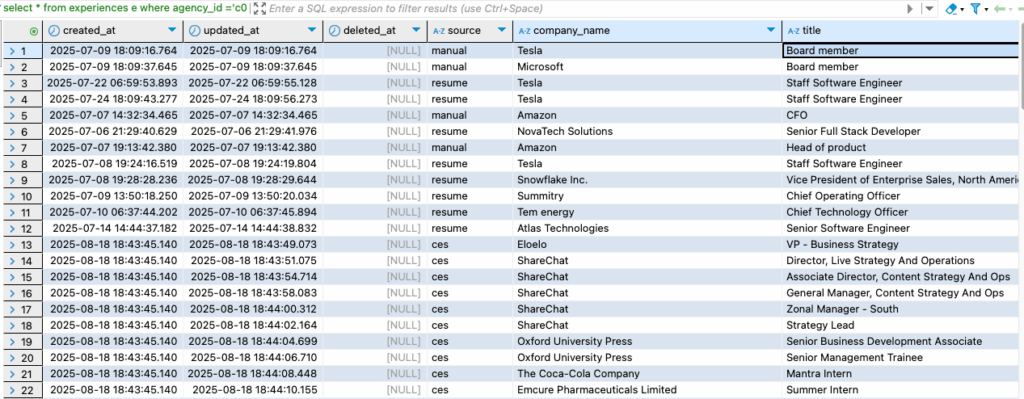This screenshot has height=399, width=1024.
Task: Select row number 17 header
Action: point(23,310)
